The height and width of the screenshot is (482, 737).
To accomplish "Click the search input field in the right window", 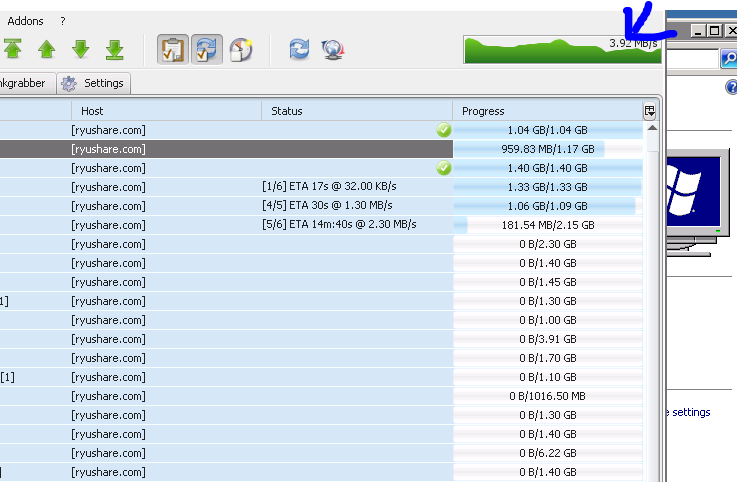I will click(x=693, y=59).
